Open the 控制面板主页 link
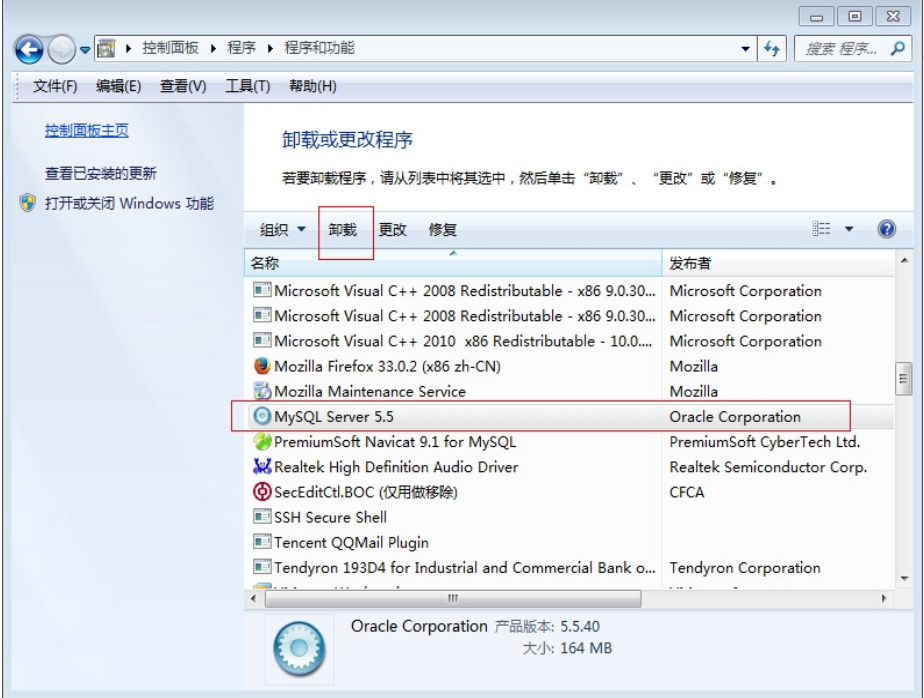This screenshot has height=698, width=924. click(87, 130)
